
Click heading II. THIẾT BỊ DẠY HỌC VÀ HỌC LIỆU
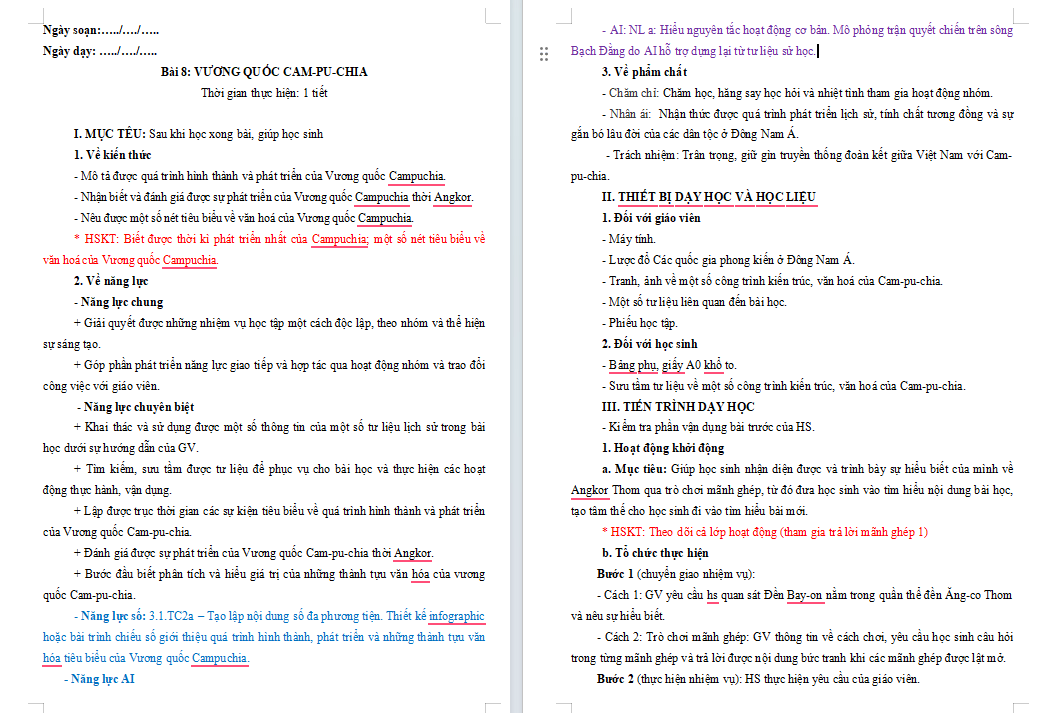click(x=709, y=197)
